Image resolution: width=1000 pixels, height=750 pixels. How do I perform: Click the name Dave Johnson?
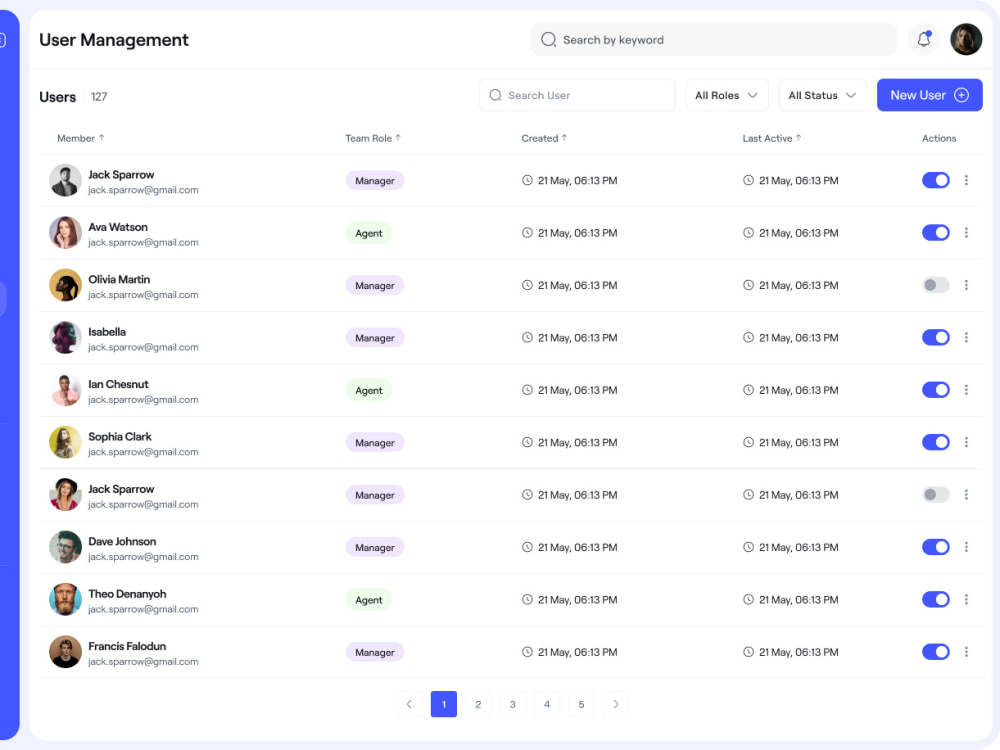click(x=122, y=541)
